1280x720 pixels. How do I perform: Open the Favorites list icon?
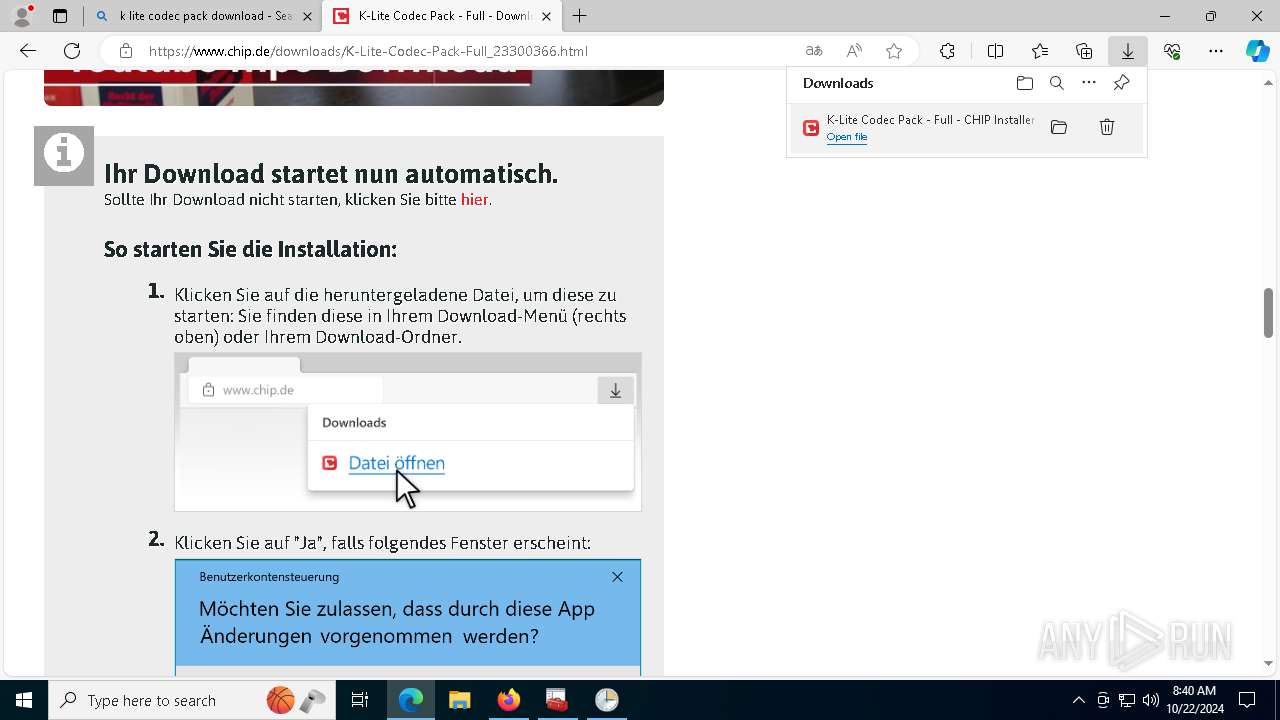tap(1040, 51)
